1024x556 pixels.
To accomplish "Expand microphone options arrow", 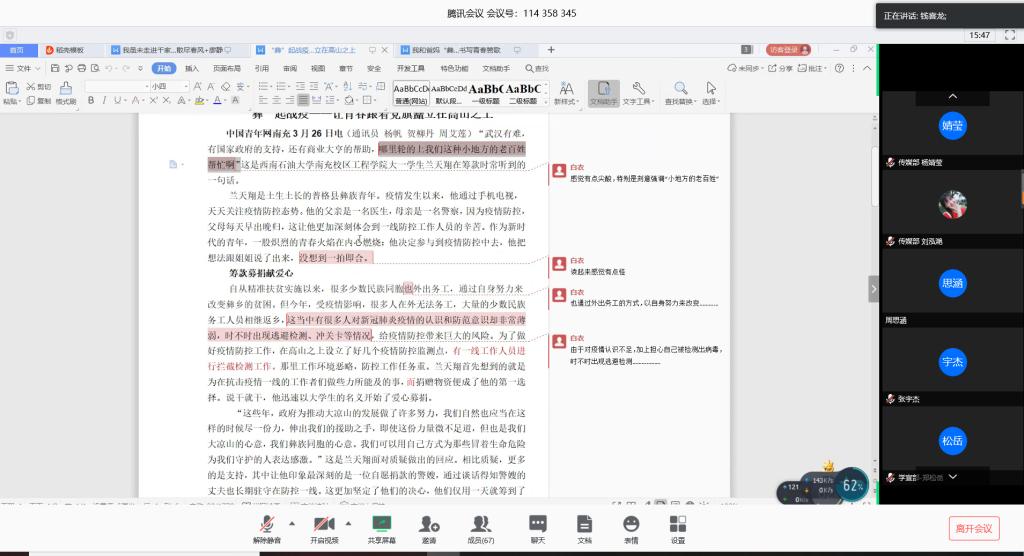I will pyautogui.click(x=292, y=523).
